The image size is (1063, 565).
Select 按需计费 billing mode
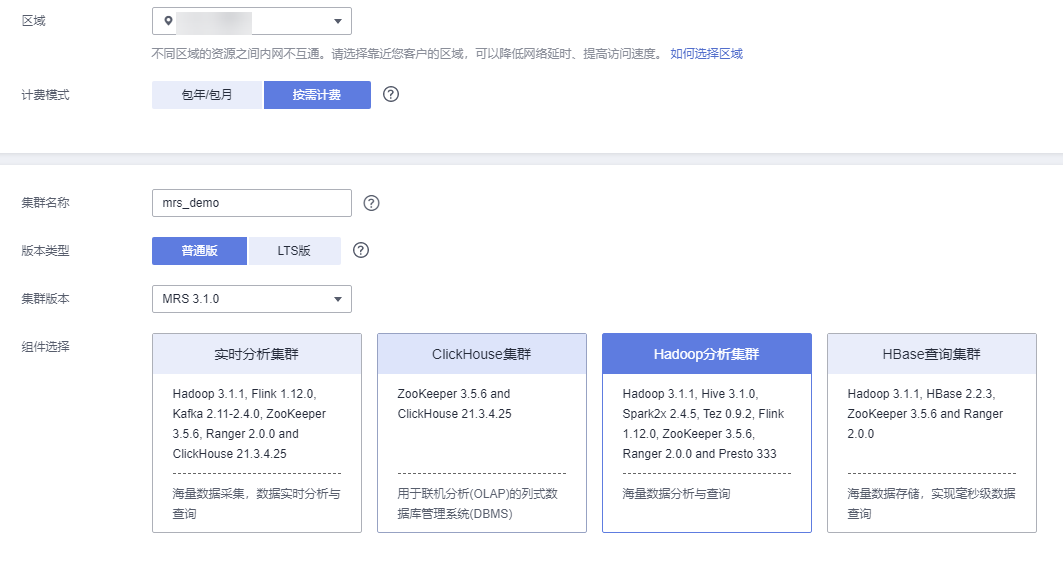tap(317, 95)
